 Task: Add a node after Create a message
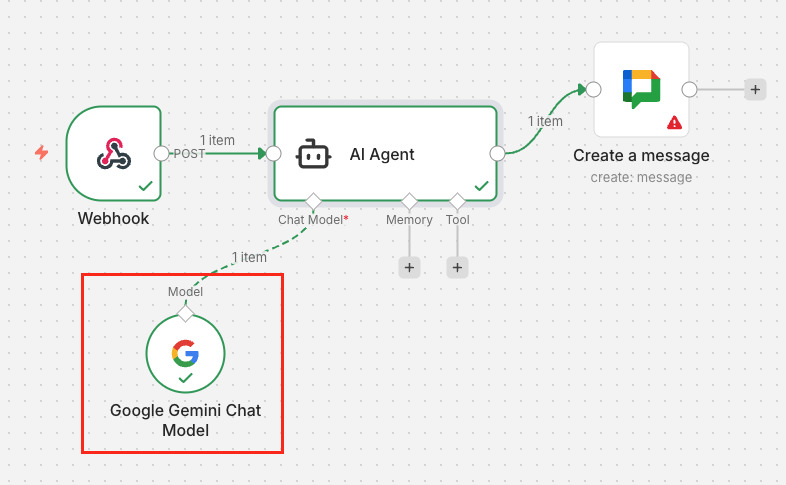click(755, 89)
